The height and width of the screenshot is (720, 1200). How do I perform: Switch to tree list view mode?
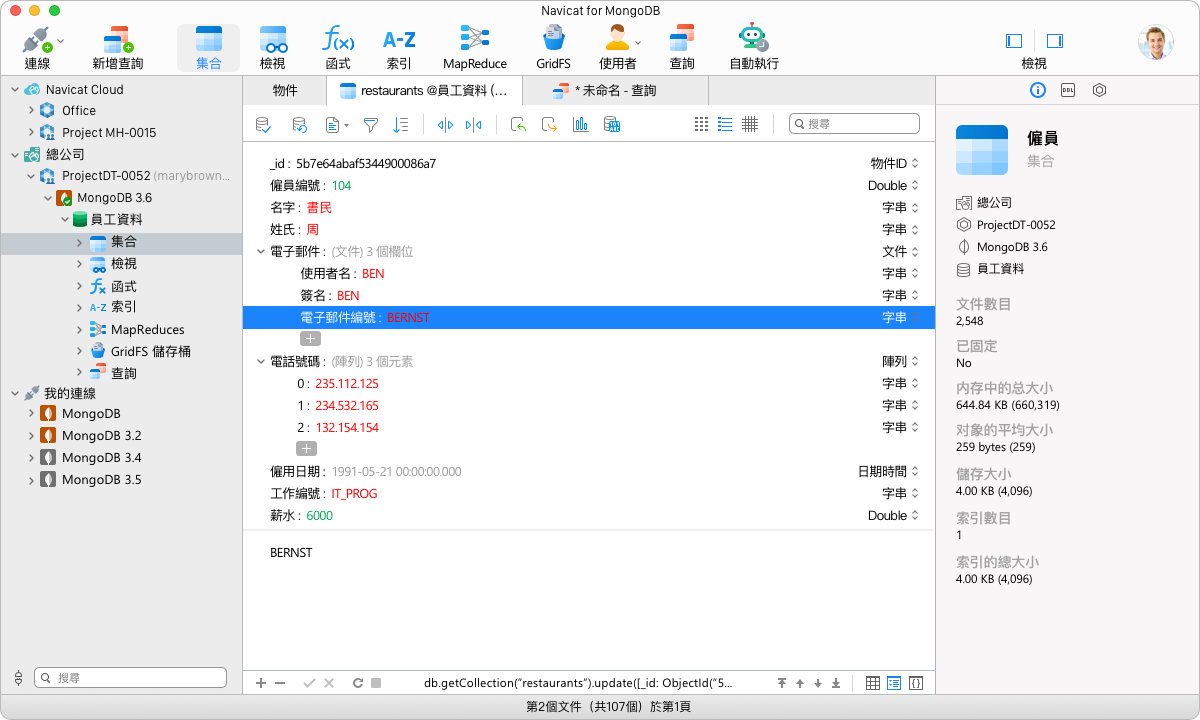[726, 124]
